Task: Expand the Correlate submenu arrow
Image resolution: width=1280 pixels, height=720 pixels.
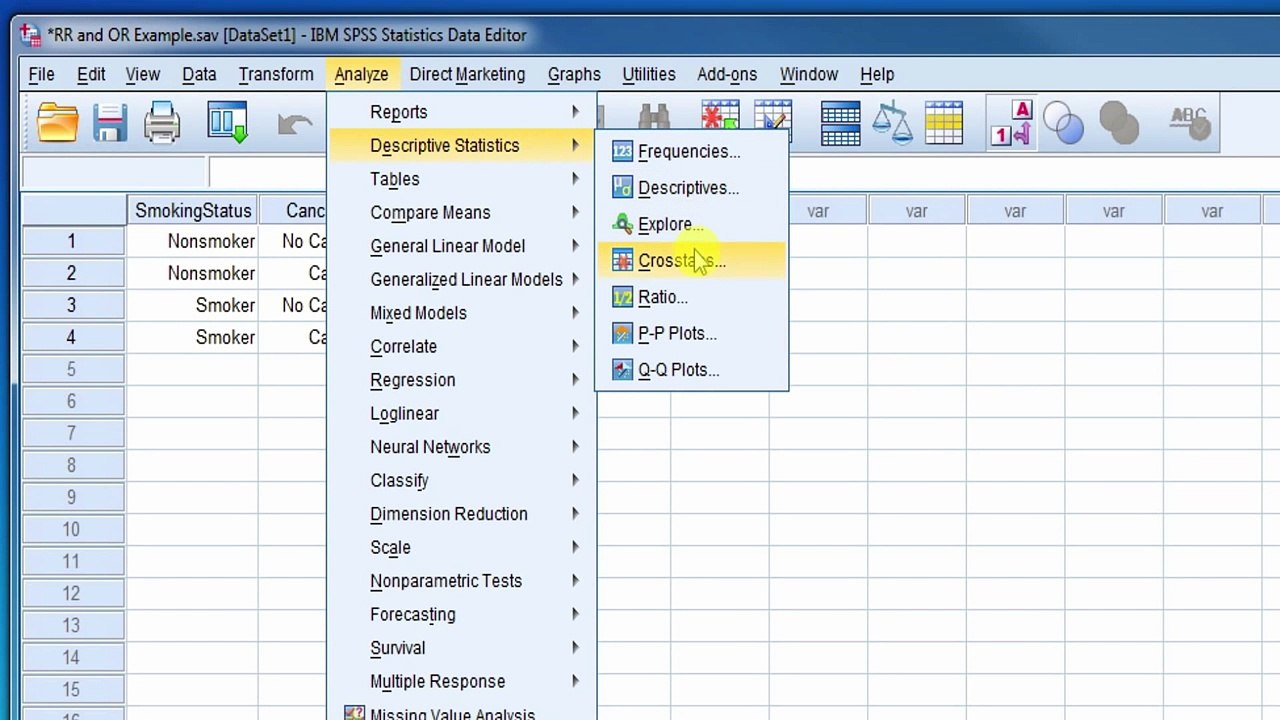Action: (575, 346)
